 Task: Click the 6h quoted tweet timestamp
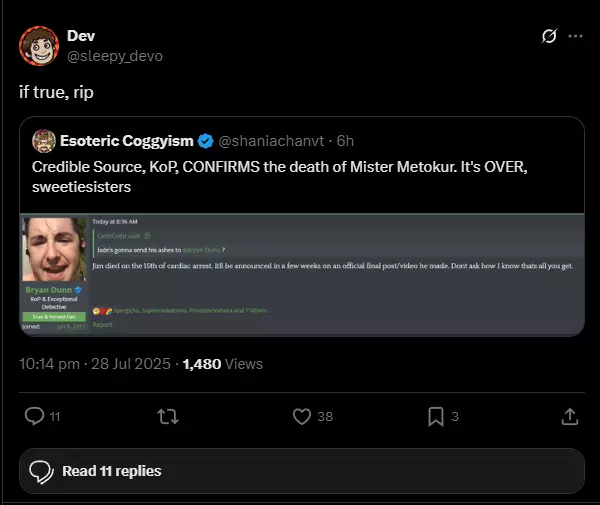[x=345, y=141]
